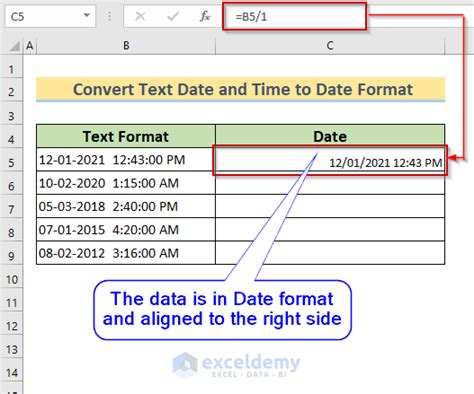Select row 10 header
The height and width of the screenshot is (394, 474).
tap(11, 279)
